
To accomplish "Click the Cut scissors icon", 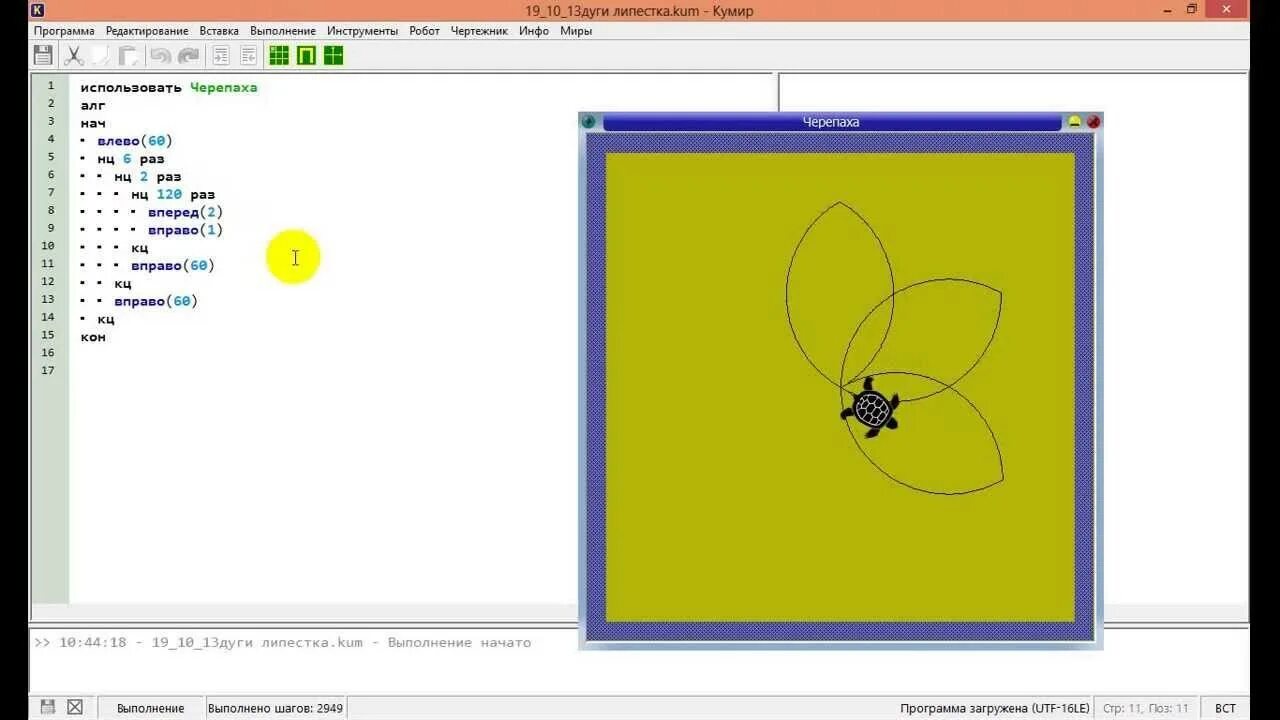I will point(74,56).
